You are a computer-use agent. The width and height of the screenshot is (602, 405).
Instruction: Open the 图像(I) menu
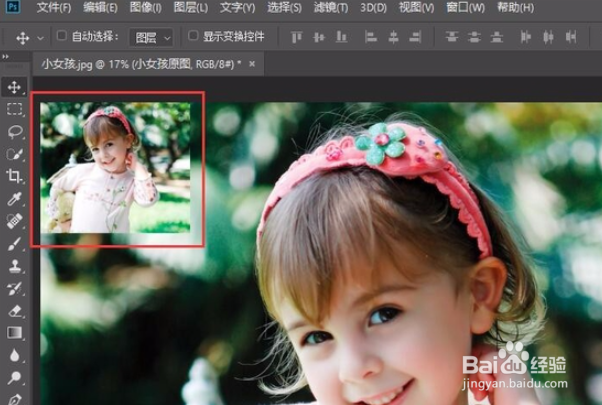click(x=146, y=8)
